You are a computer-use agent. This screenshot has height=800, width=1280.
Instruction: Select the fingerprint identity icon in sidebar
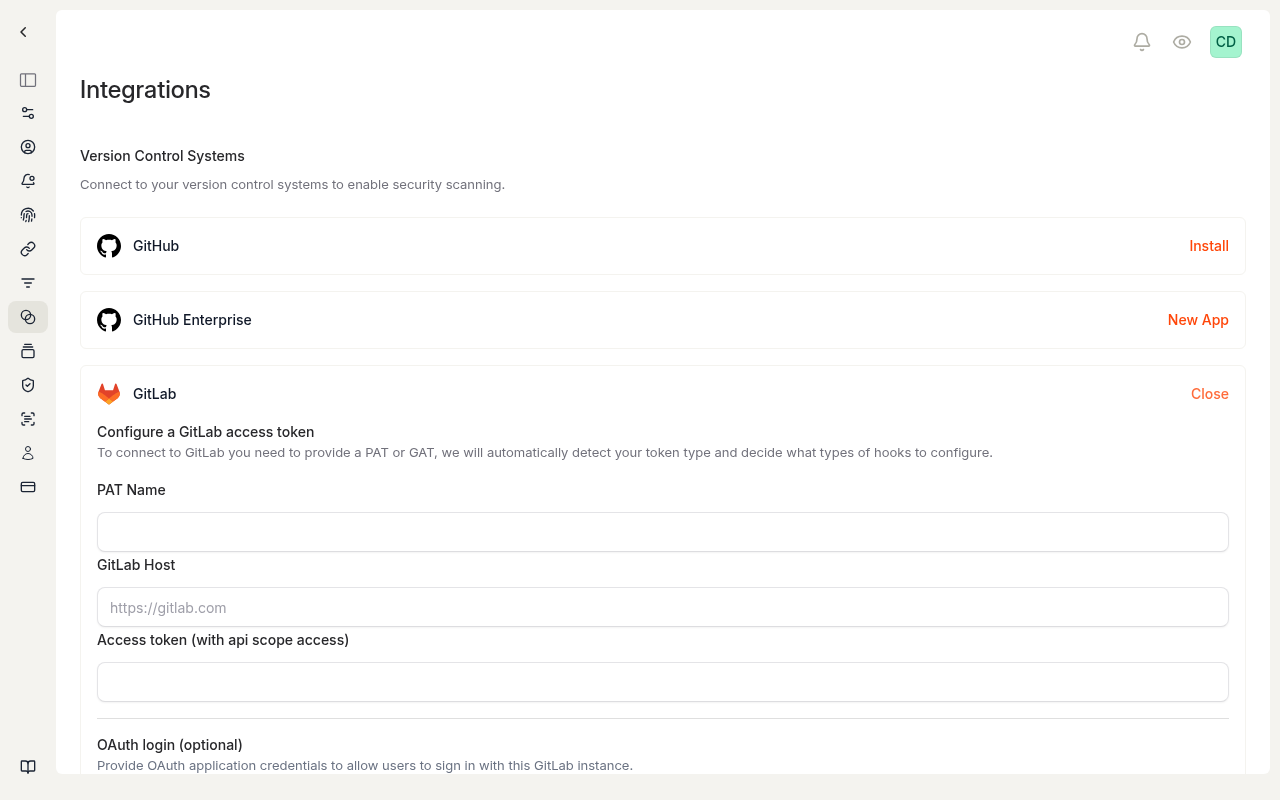point(28,215)
